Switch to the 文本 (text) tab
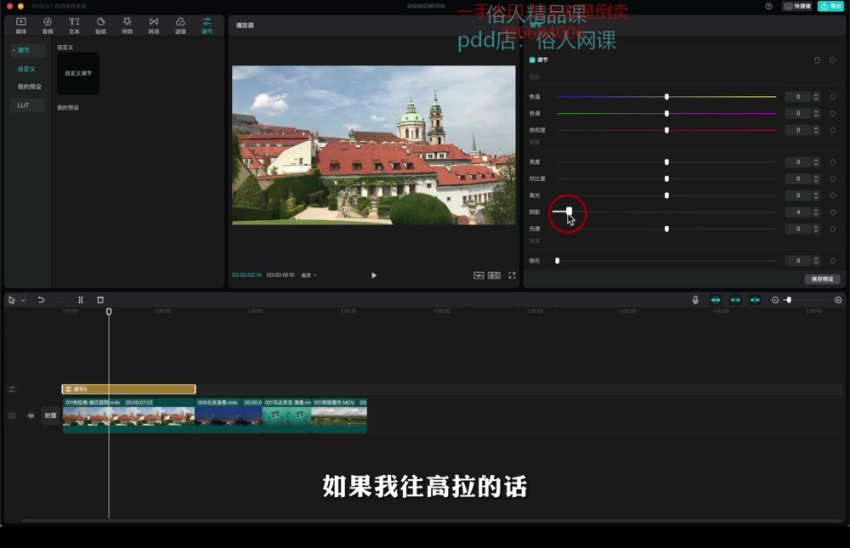 click(74, 24)
